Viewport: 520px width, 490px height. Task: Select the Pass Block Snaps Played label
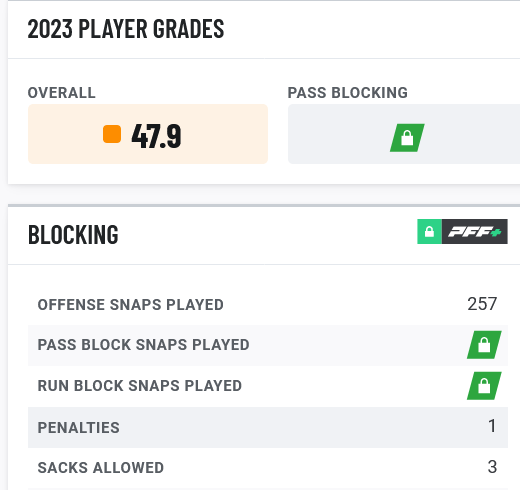point(143,345)
